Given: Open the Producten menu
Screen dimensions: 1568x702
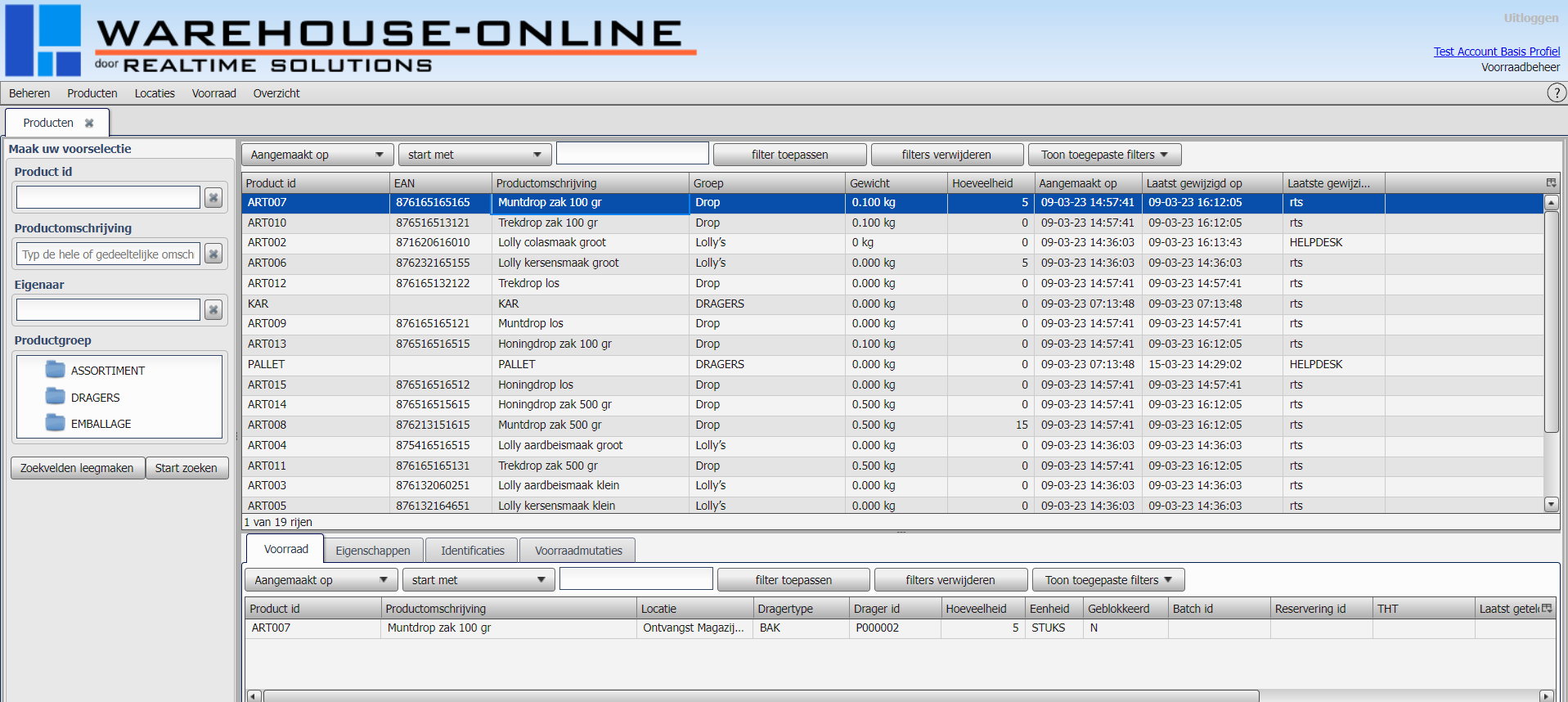Looking at the screenshot, I should 92,93.
